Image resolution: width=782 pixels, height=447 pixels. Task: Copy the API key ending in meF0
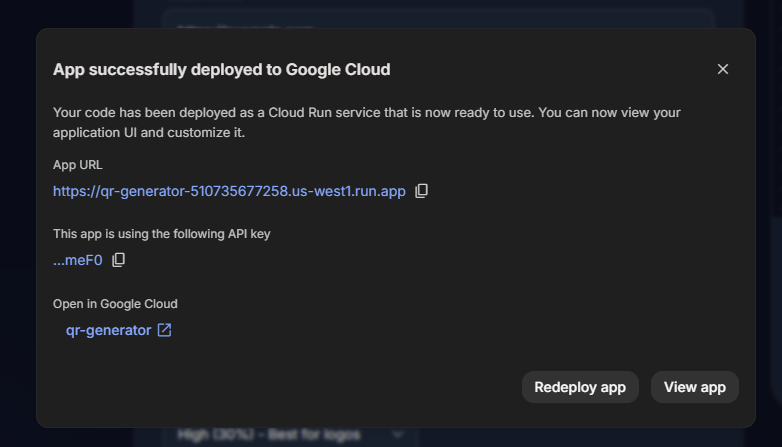click(x=119, y=260)
